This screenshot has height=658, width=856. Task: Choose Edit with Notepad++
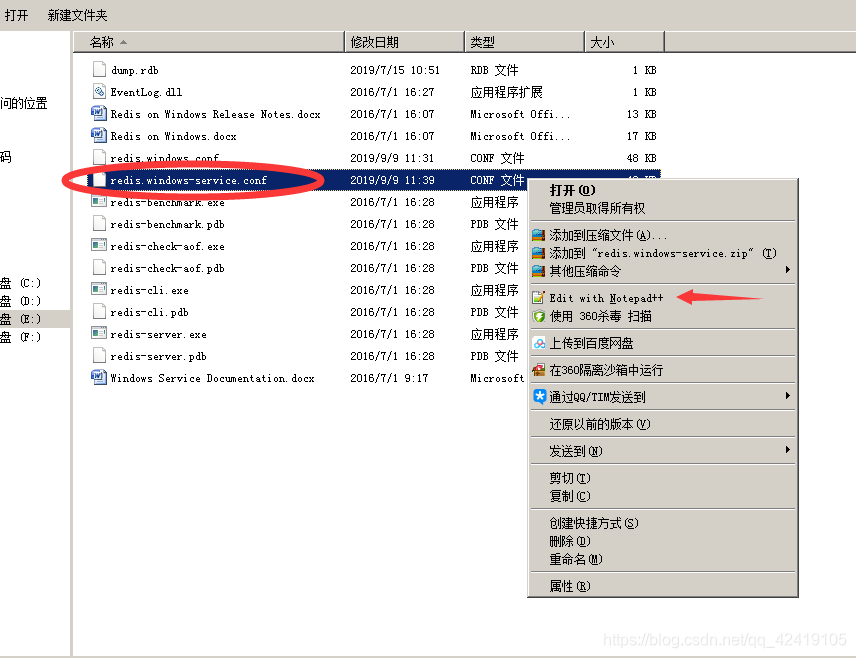663,298
